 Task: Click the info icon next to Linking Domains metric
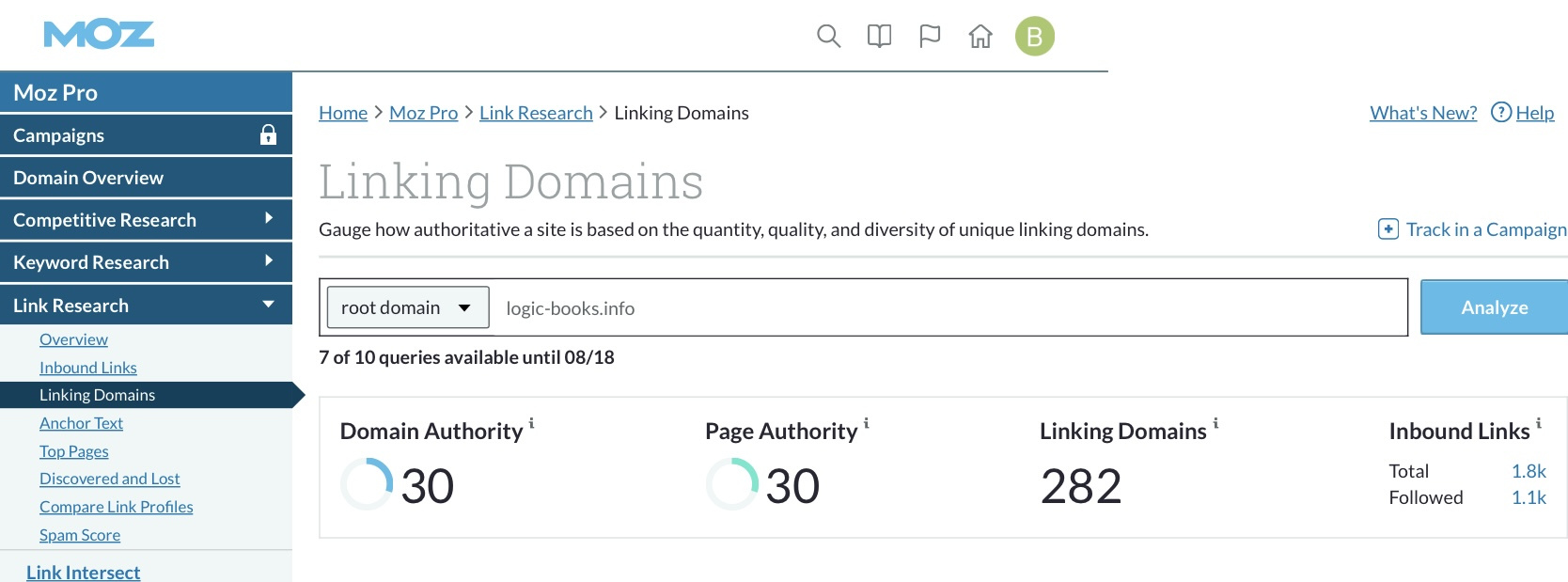(x=1215, y=423)
